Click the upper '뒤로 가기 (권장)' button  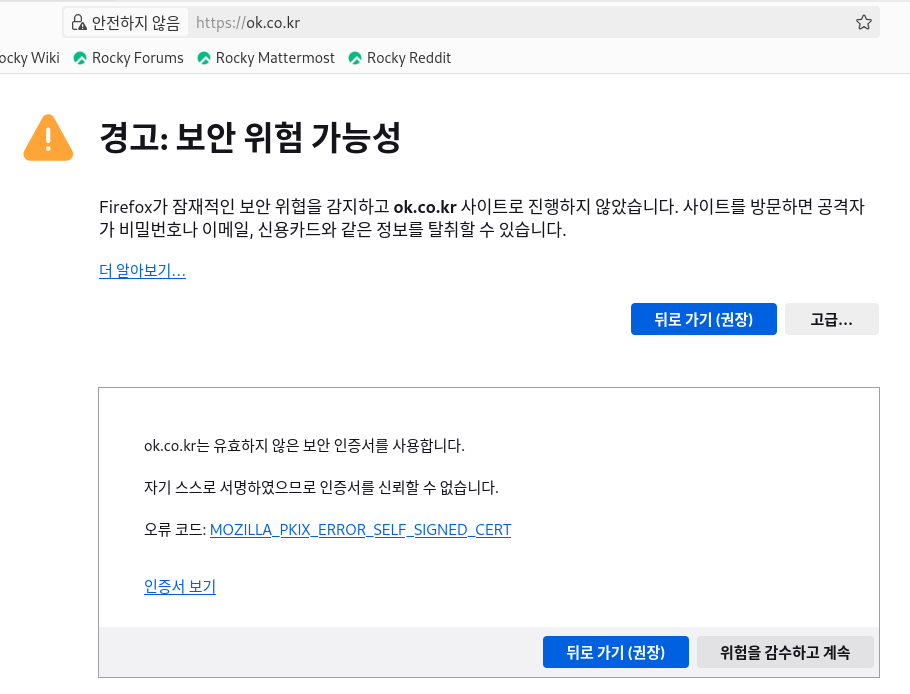tap(703, 319)
